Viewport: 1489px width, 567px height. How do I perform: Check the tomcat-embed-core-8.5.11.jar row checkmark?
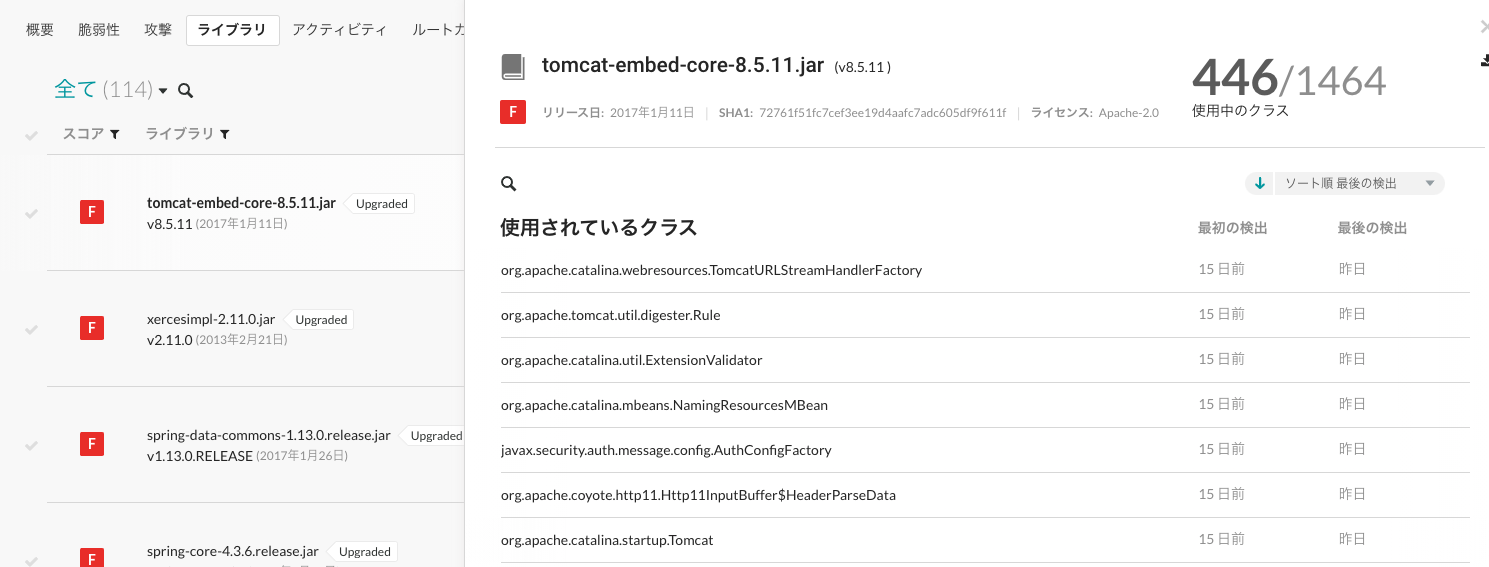click(x=32, y=213)
